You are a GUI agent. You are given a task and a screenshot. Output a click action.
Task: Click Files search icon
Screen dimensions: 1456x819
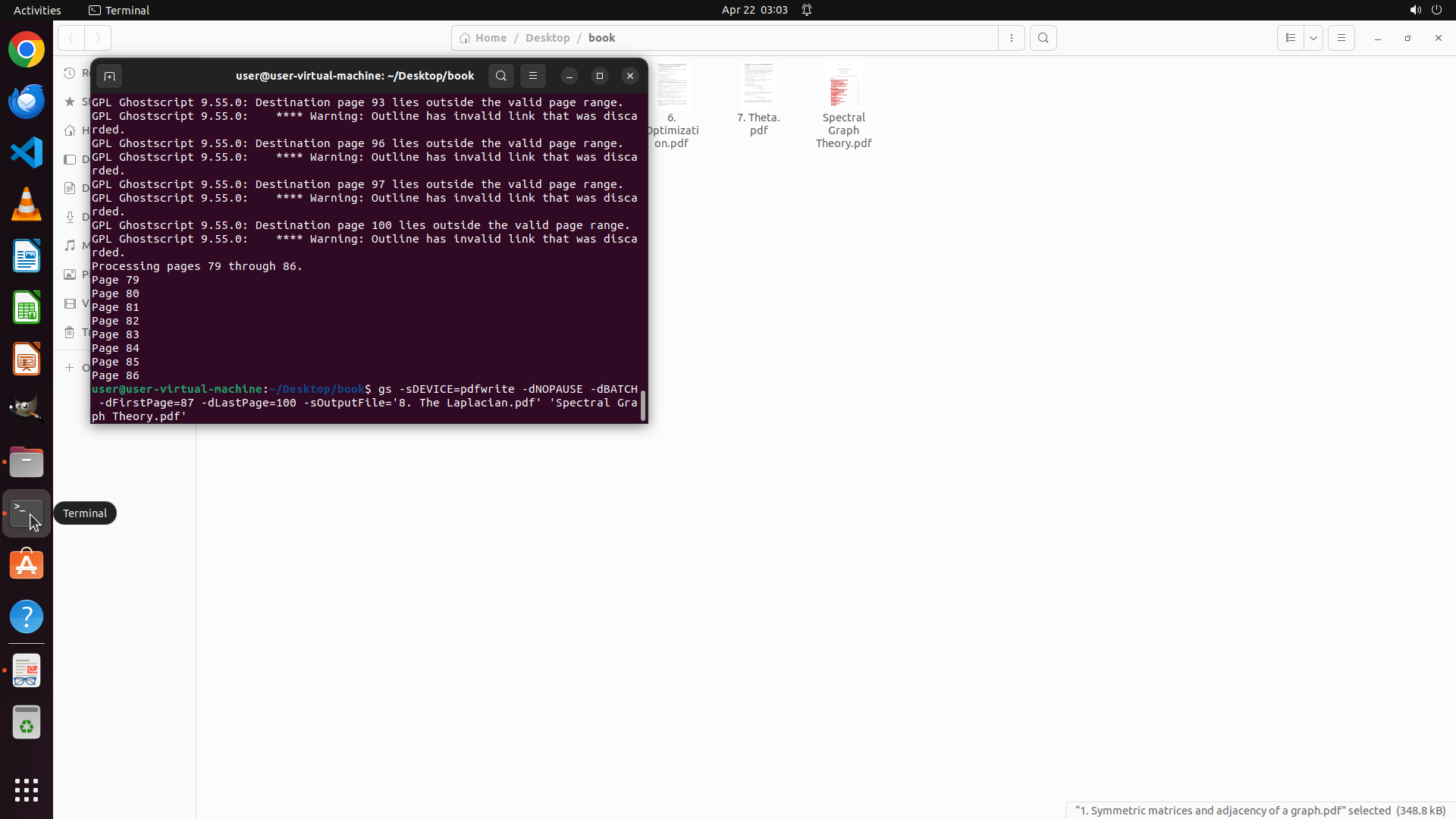(x=1043, y=38)
